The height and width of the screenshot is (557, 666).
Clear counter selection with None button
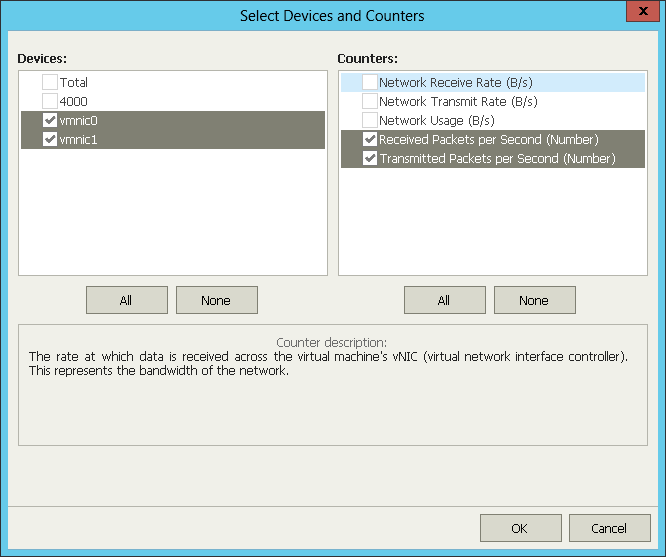(535, 300)
